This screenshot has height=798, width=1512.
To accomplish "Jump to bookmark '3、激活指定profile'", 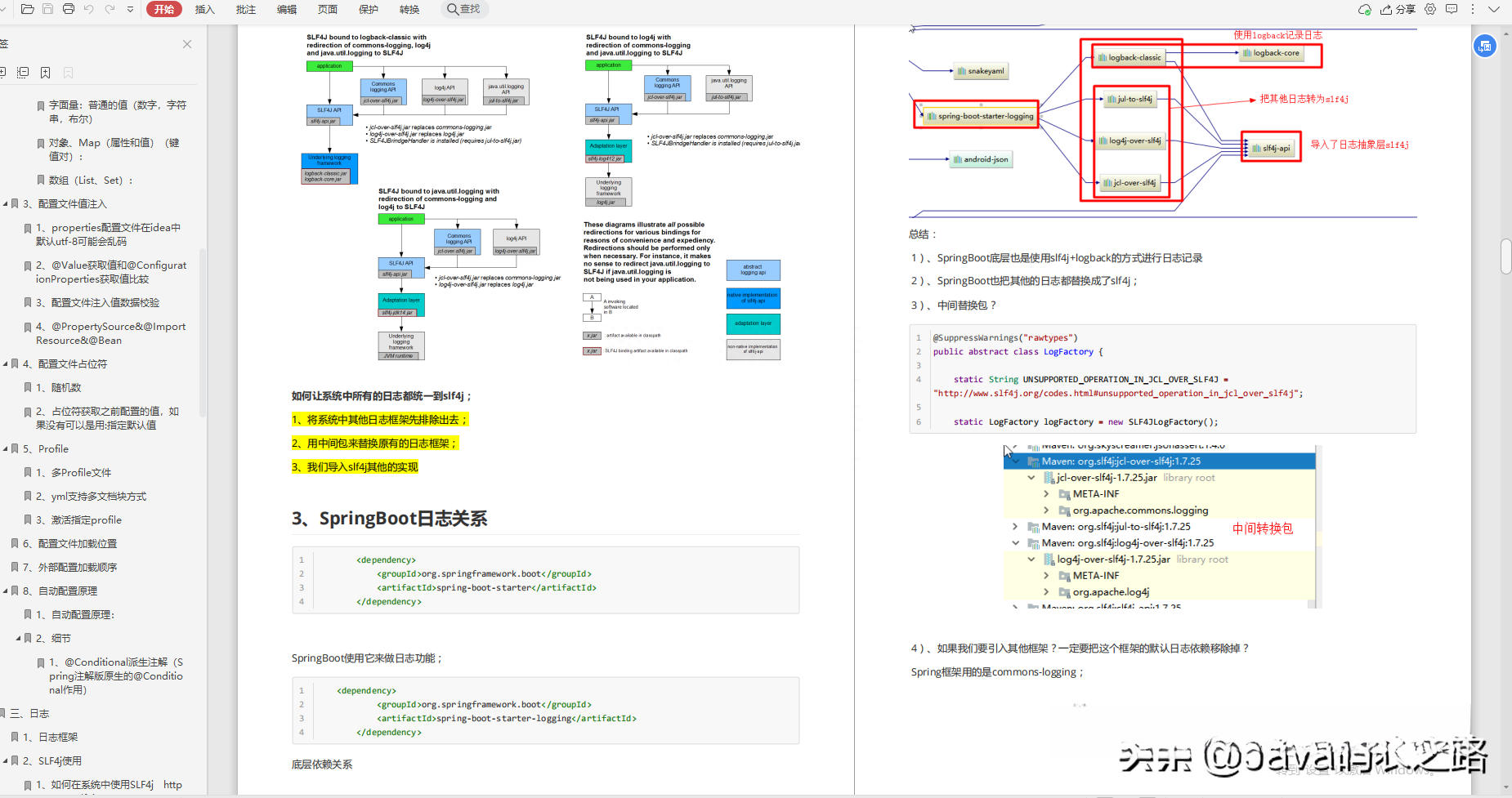I will (x=78, y=519).
